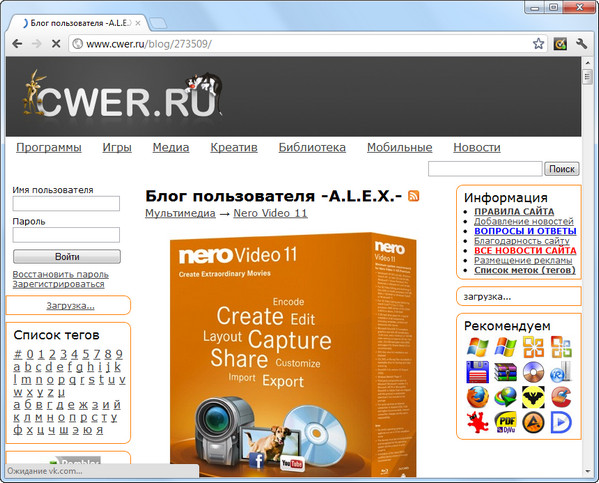Click the letter ю tag link
Image resolution: width=599 pixels, height=483 pixels.
click(x=87, y=430)
